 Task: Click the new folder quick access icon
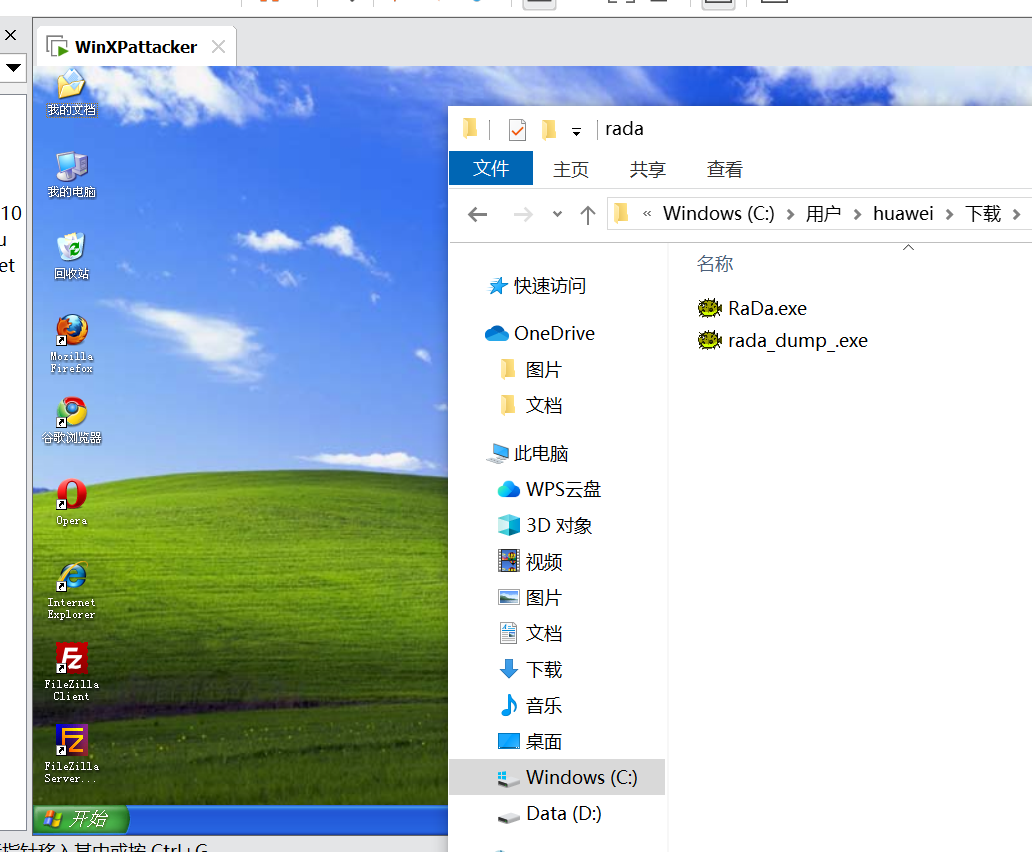(549, 130)
